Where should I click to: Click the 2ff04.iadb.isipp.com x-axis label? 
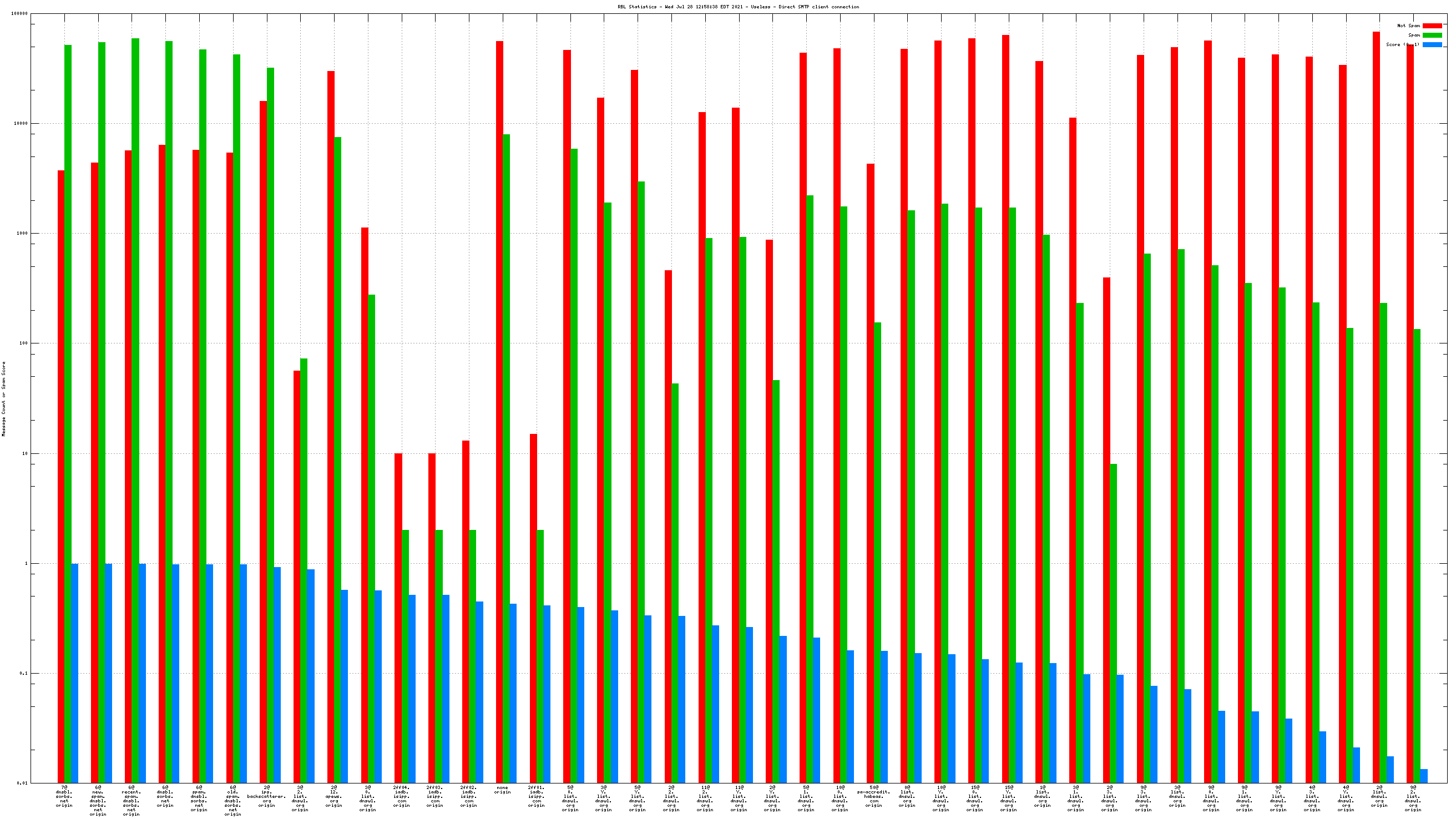coord(401,796)
